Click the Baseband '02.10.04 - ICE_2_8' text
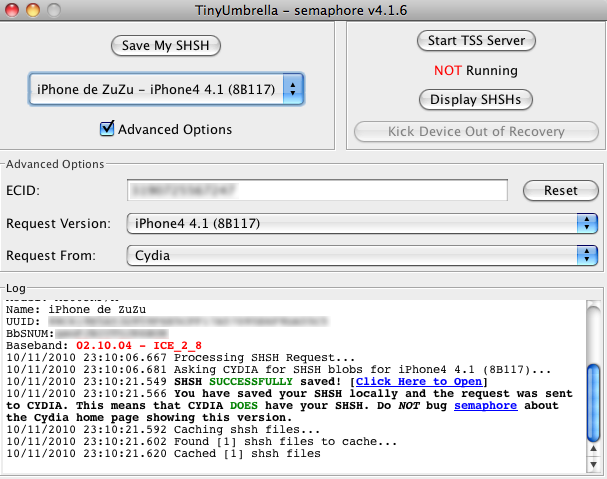 coord(139,345)
